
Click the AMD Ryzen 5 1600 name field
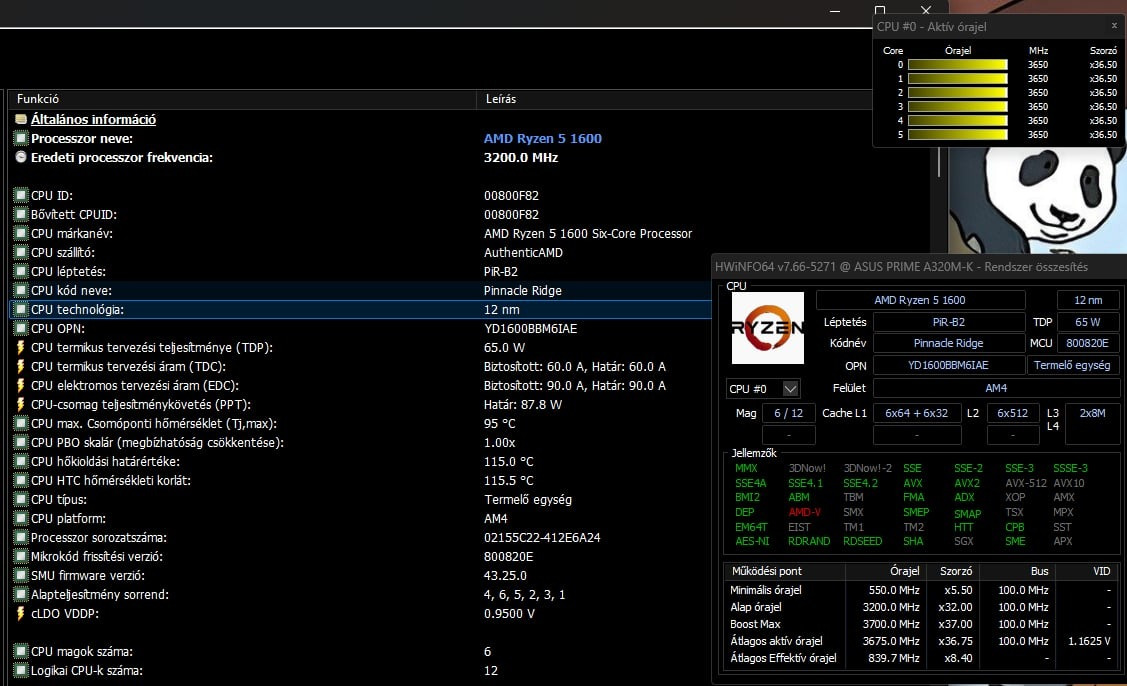(920, 300)
